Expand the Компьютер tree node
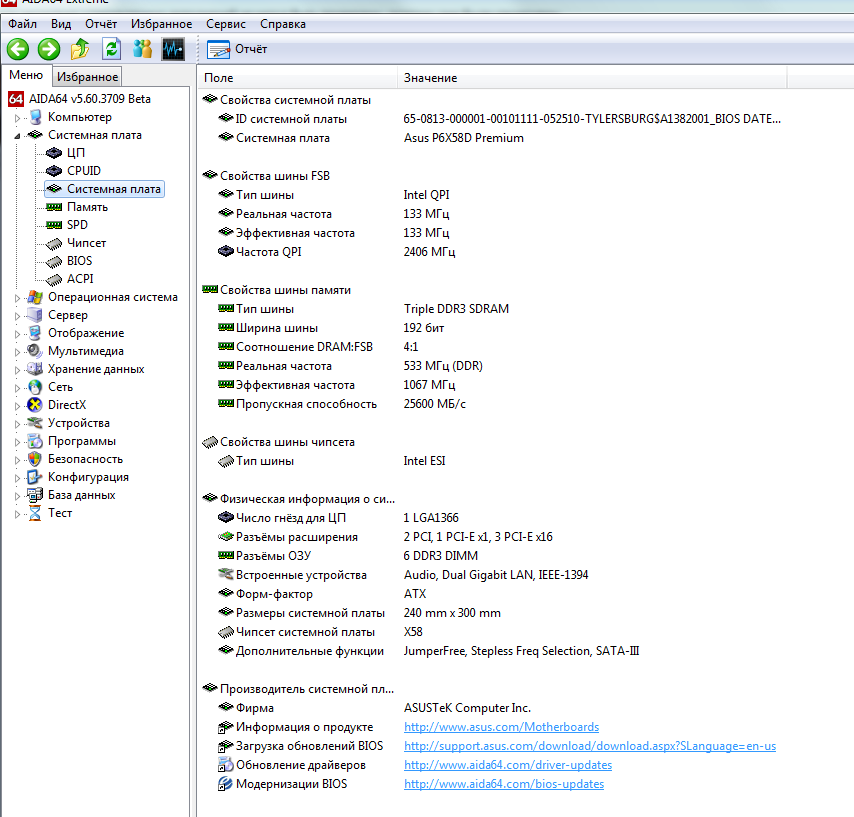The height and width of the screenshot is (817, 854). point(17,118)
